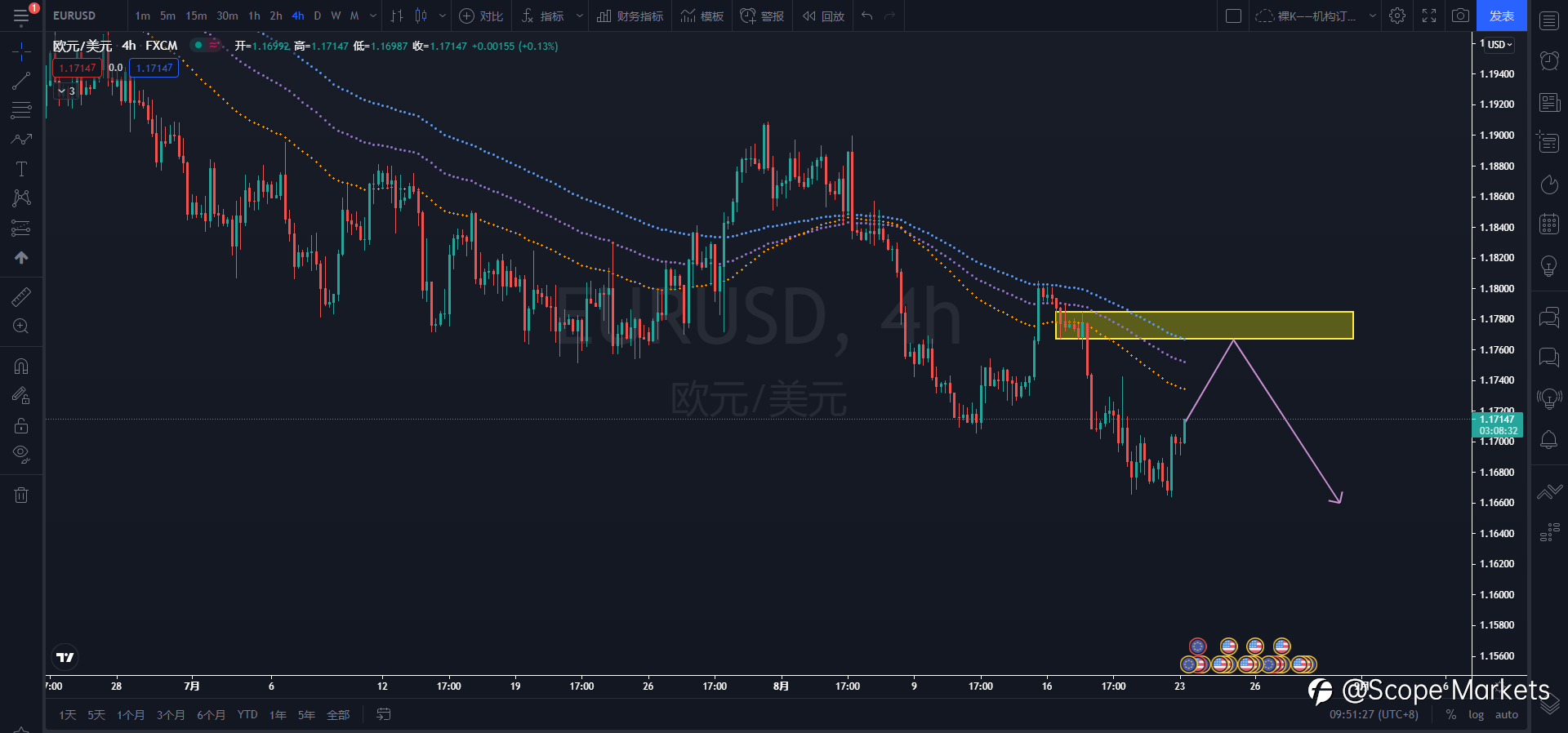Toggle stay in drawing mode
Viewport: 1568px width, 733px height.
21,396
